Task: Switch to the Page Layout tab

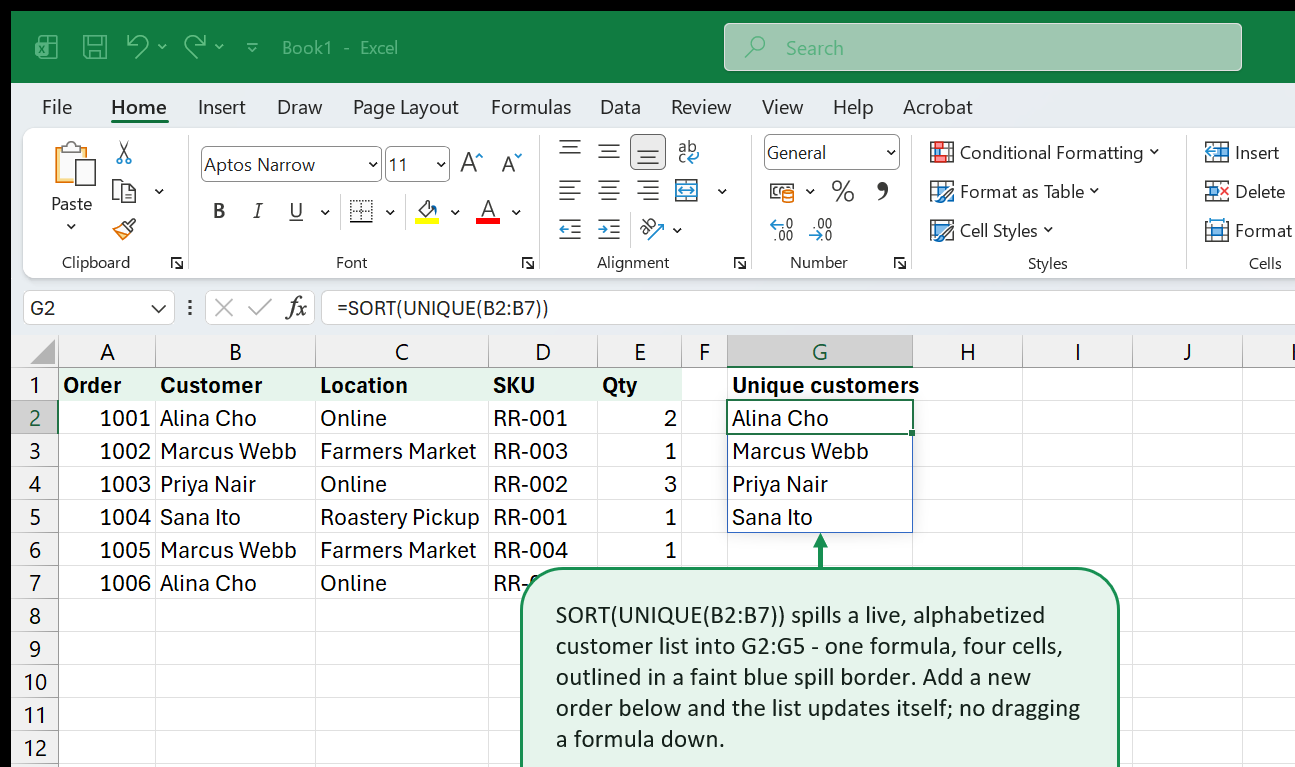Action: tap(406, 107)
